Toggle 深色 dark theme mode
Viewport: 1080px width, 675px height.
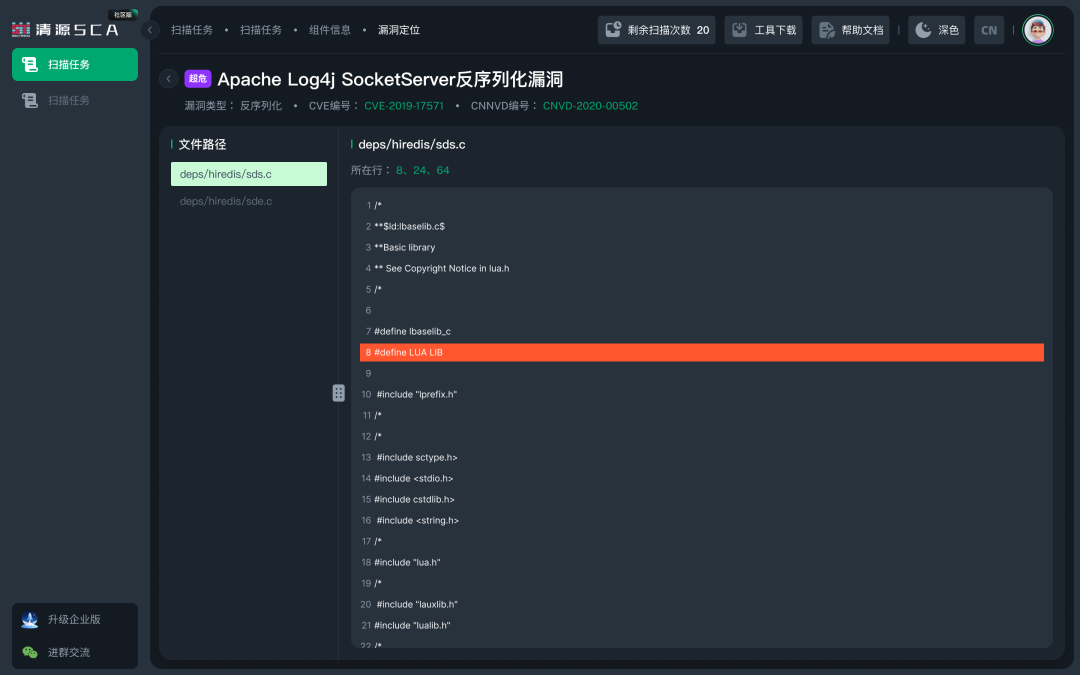(937, 30)
